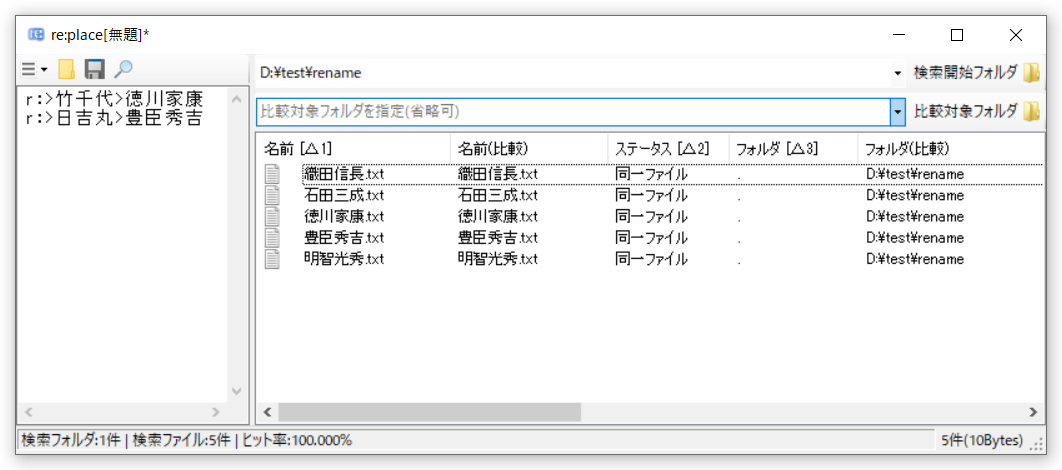Click the rule editor scroll-down arrow
1062x470 pixels.
click(x=236, y=391)
